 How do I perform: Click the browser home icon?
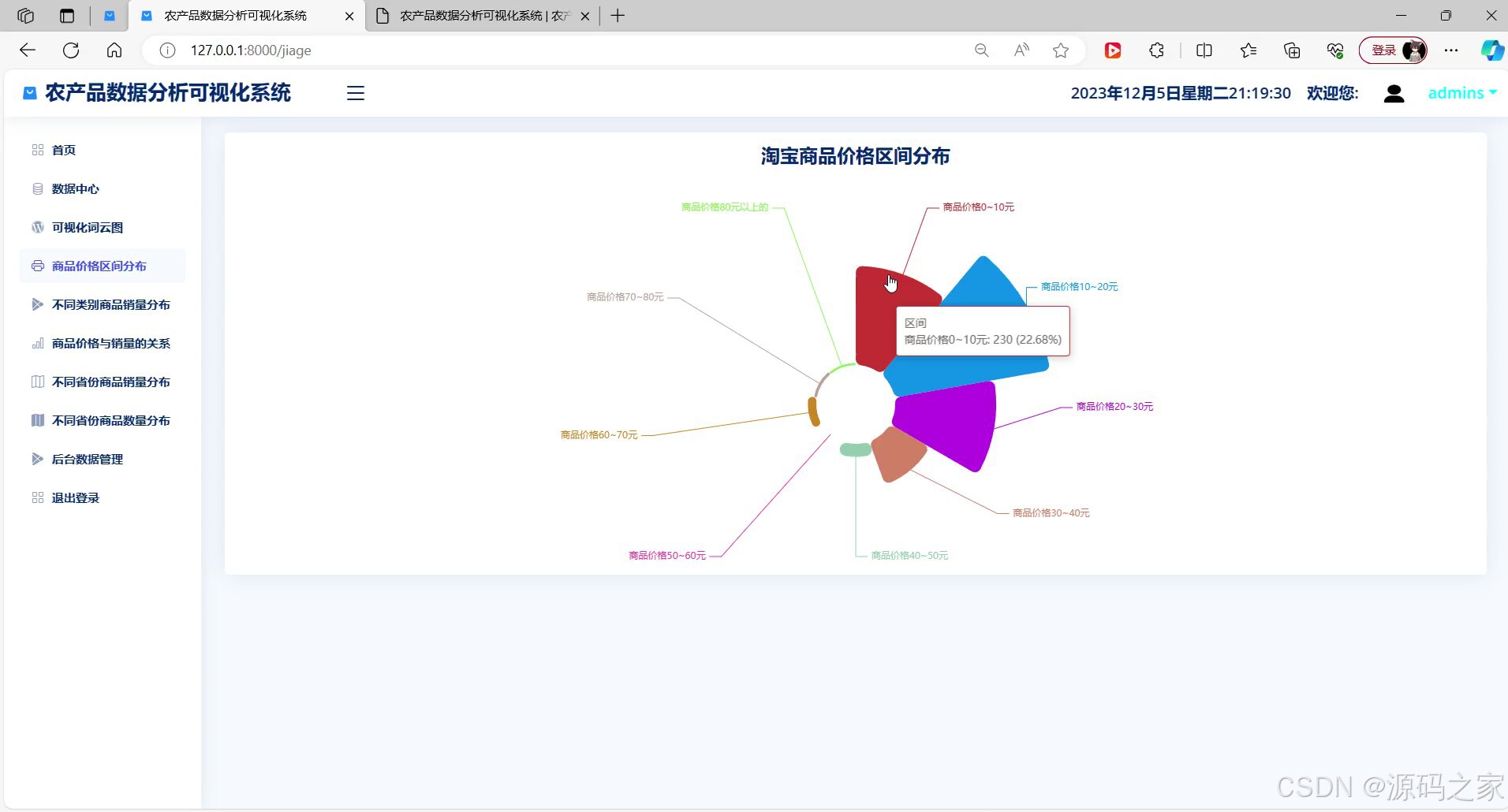coord(114,50)
